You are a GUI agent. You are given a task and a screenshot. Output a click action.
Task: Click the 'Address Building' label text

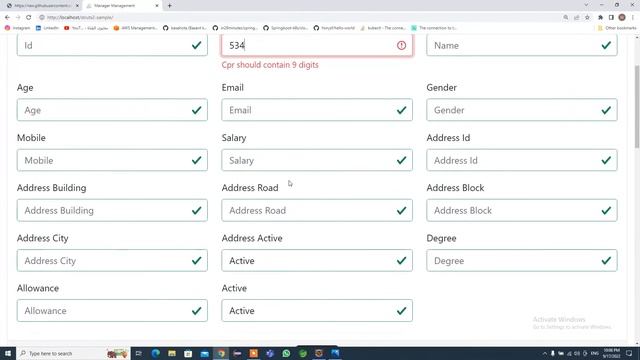click(x=51, y=188)
